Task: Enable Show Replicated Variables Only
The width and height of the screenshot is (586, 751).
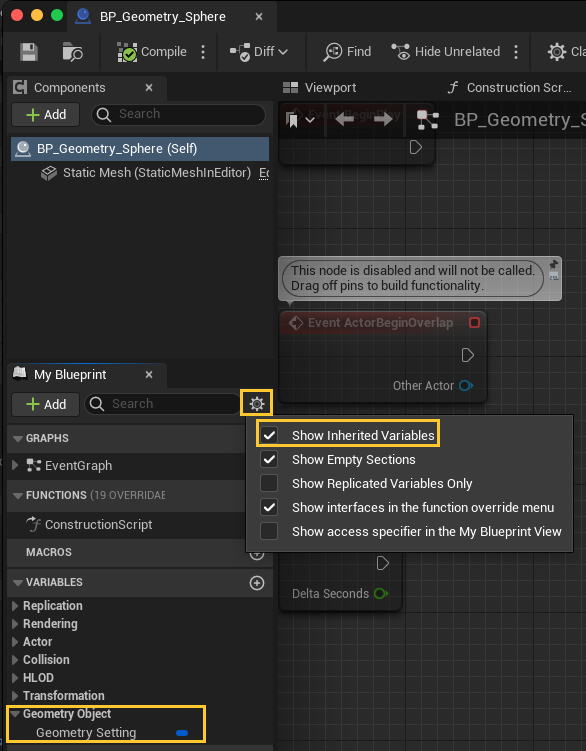Action: coord(269,483)
